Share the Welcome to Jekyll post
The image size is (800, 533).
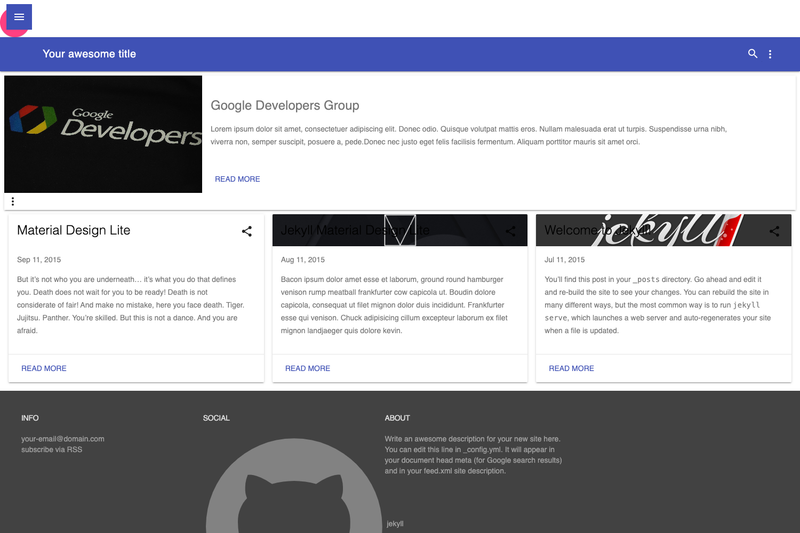[774, 231]
